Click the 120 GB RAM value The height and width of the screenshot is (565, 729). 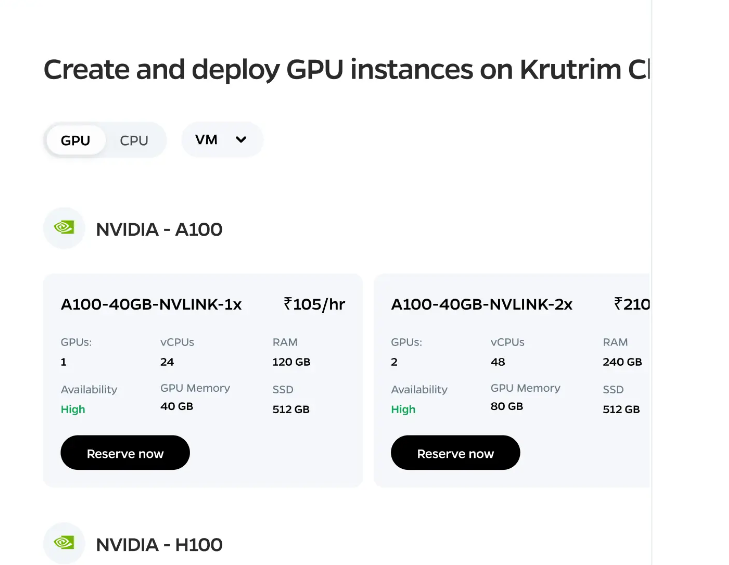[x=291, y=362]
